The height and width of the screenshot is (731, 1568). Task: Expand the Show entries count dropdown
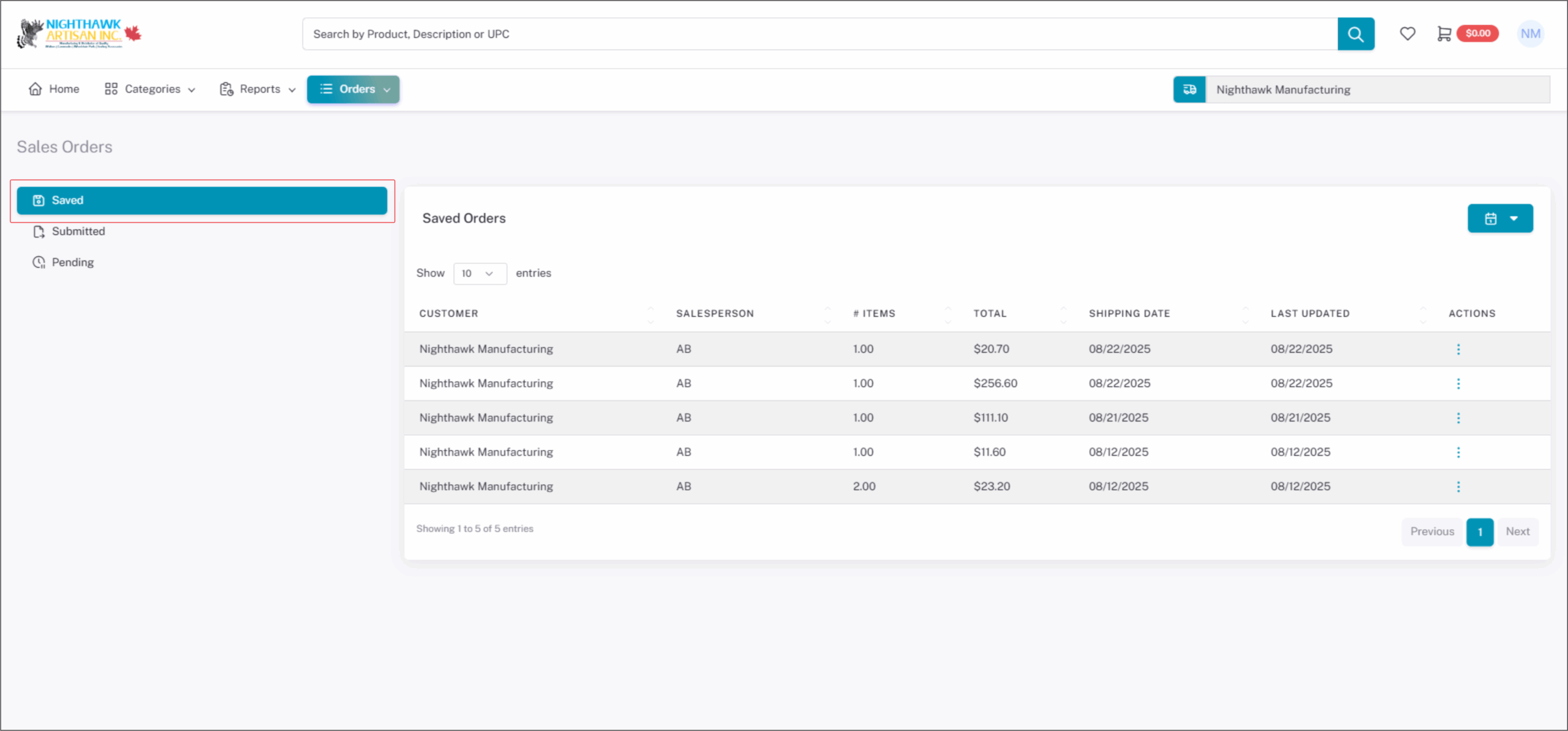(x=479, y=274)
